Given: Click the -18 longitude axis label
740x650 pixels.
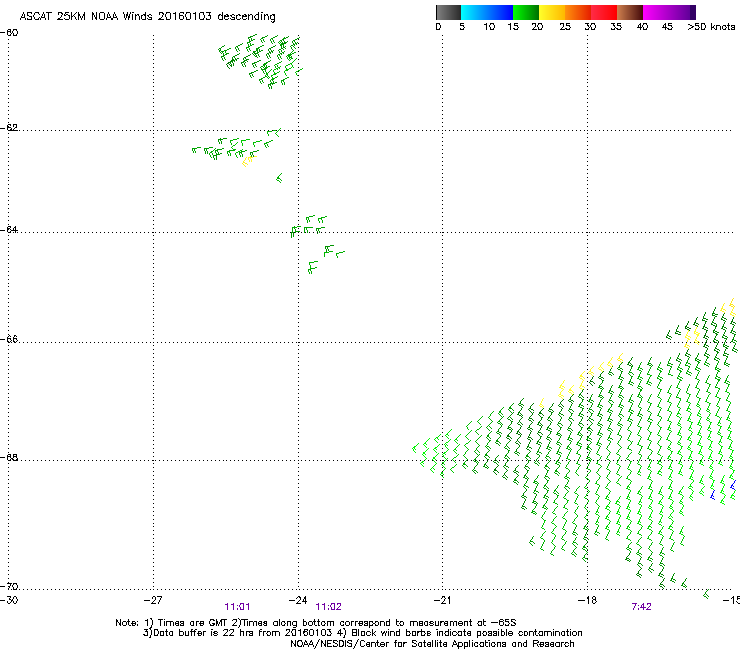Looking at the screenshot, I should [588, 600].
